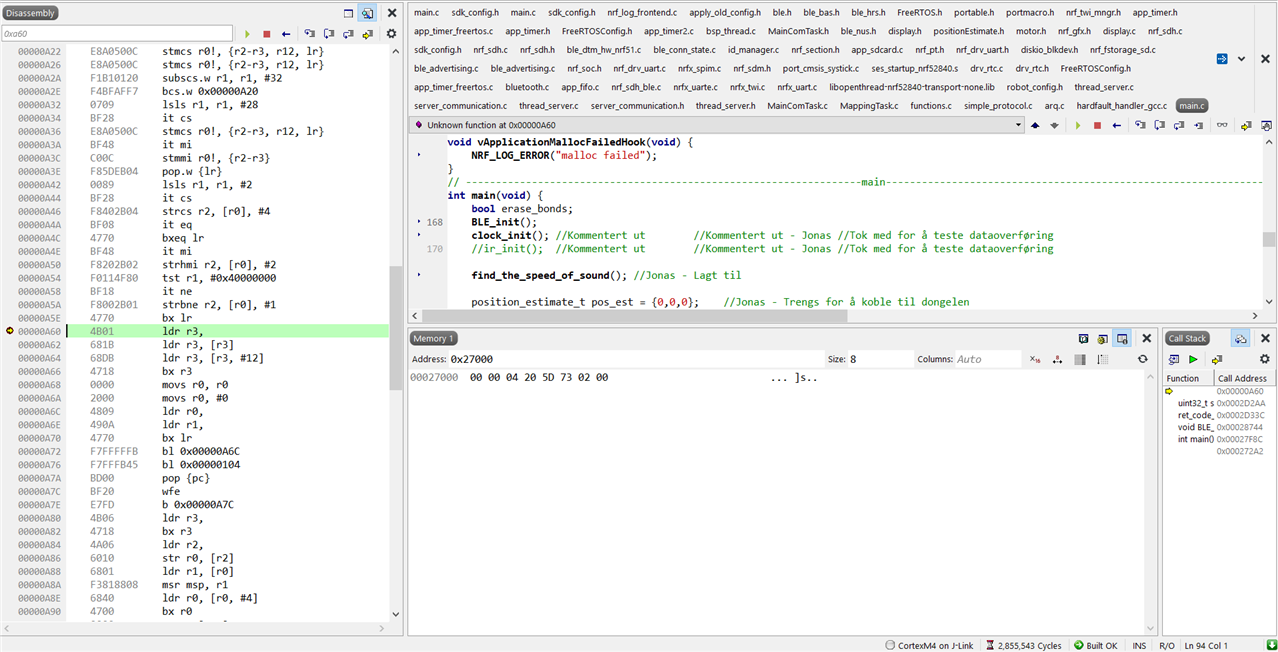
Task: Click the second Memory window header icon
Action: point(1102,338)
